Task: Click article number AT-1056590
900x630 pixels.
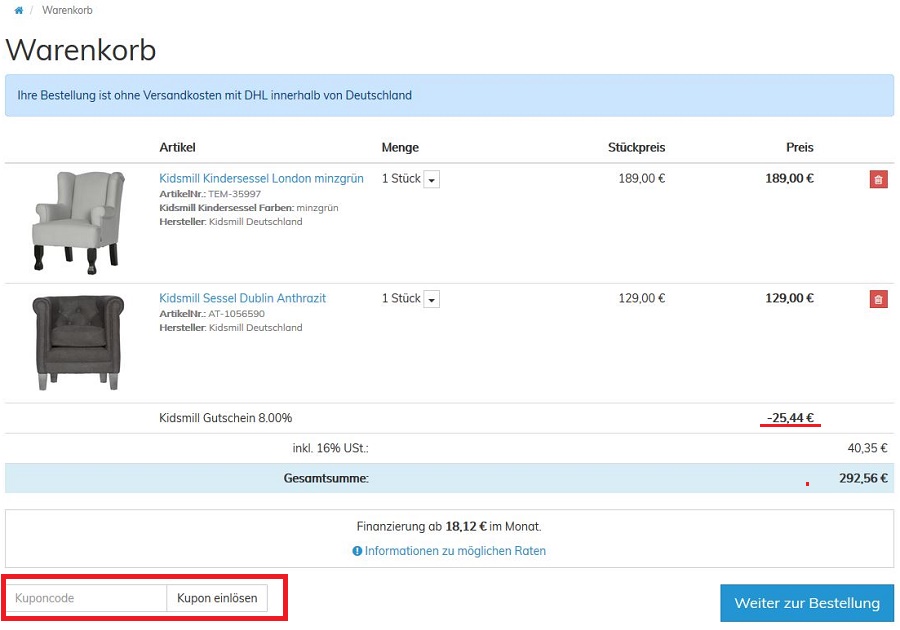Action: pos(236,313)
